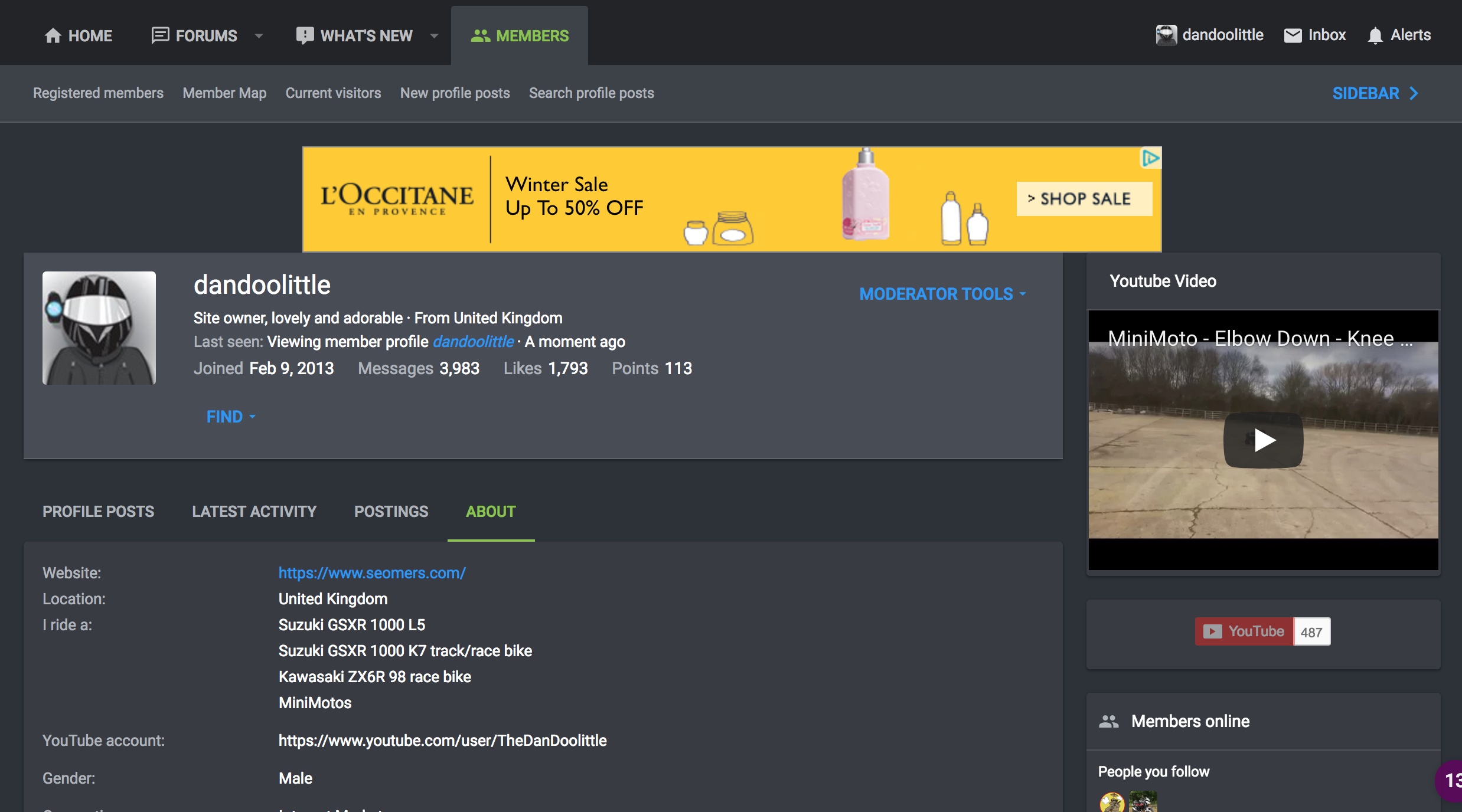This screenshot has width=1462, height=812.
Task: Click the AdChoices icon on banner
Action: pyautogui.click(x=1150, y=158)
